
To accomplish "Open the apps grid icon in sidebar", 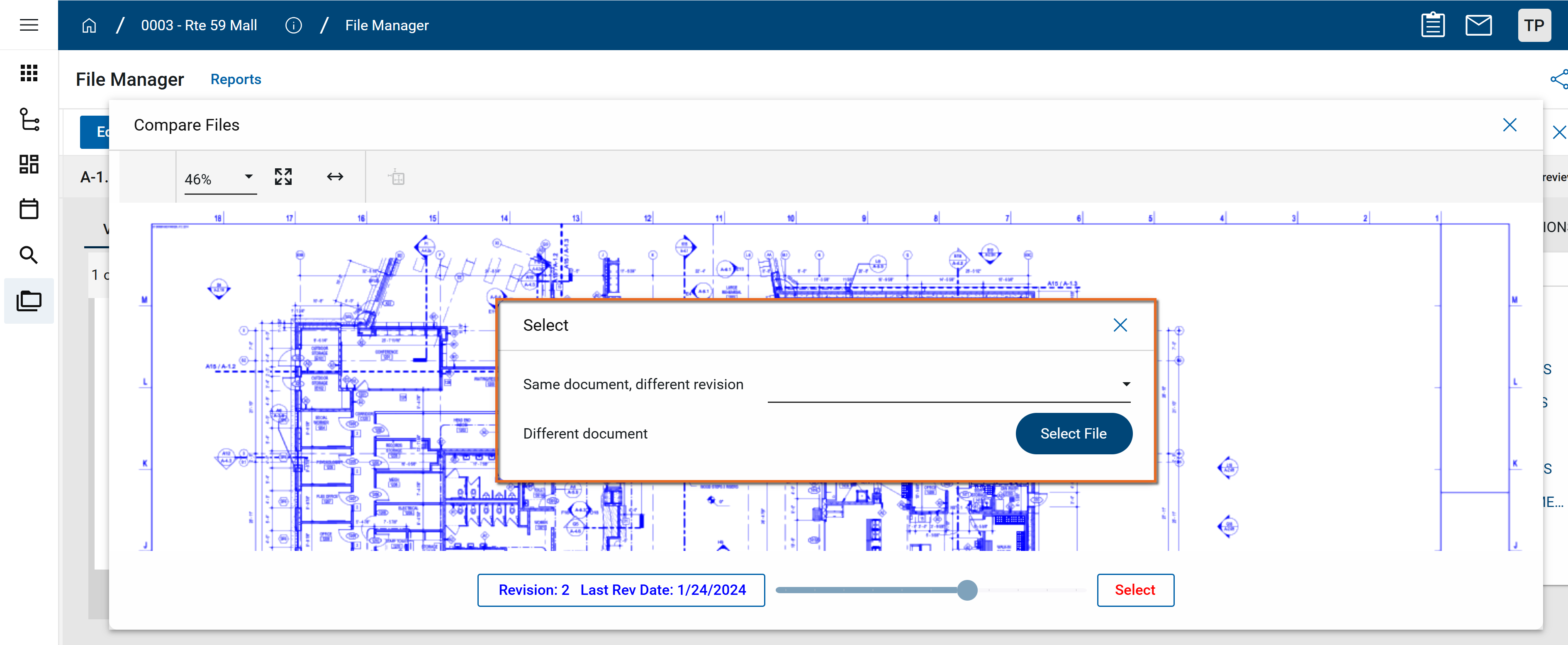I will (x=29, y=73).
